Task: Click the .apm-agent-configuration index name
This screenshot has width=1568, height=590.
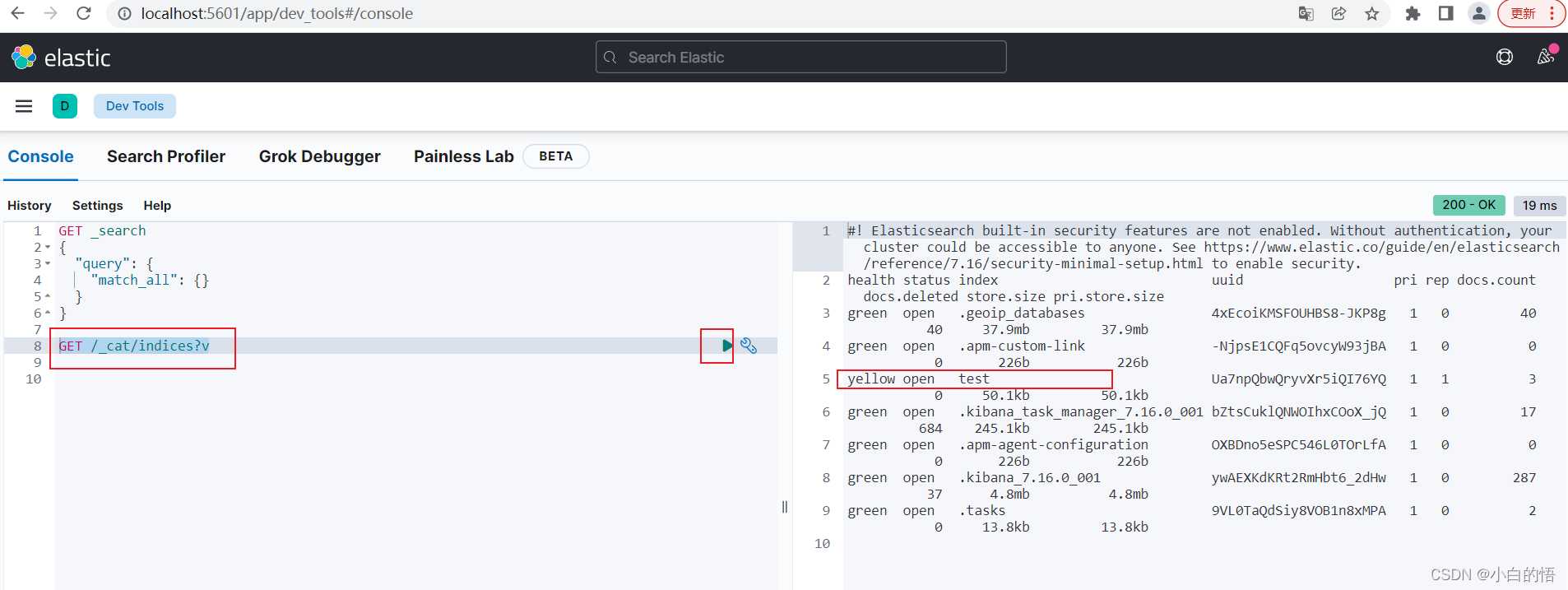Action: (1053, 444)
